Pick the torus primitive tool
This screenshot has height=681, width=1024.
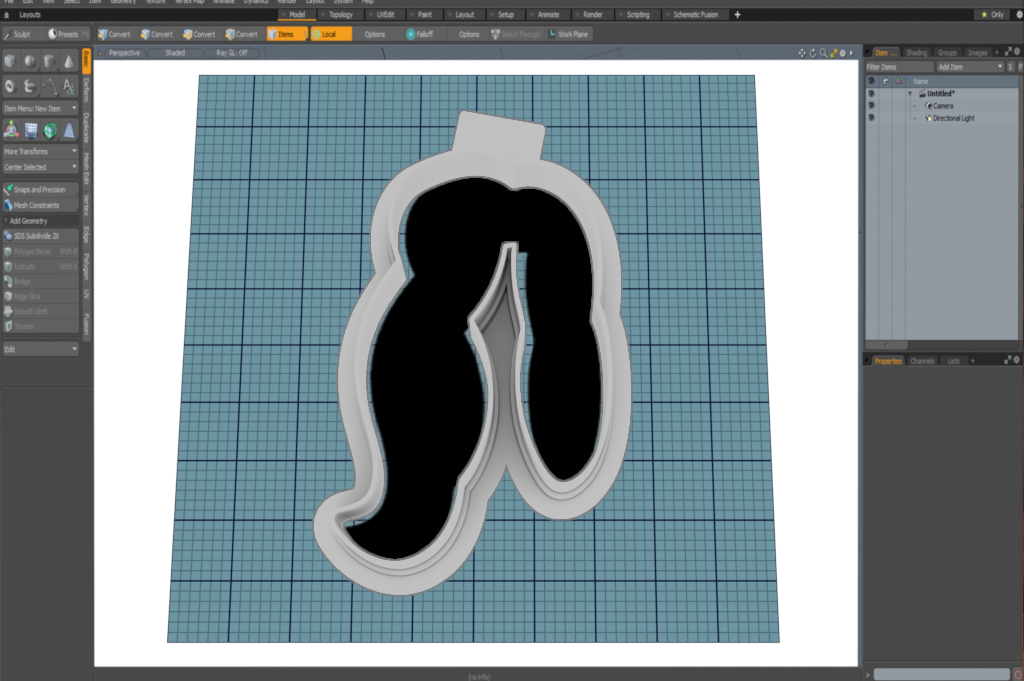[x=11, y=87]
